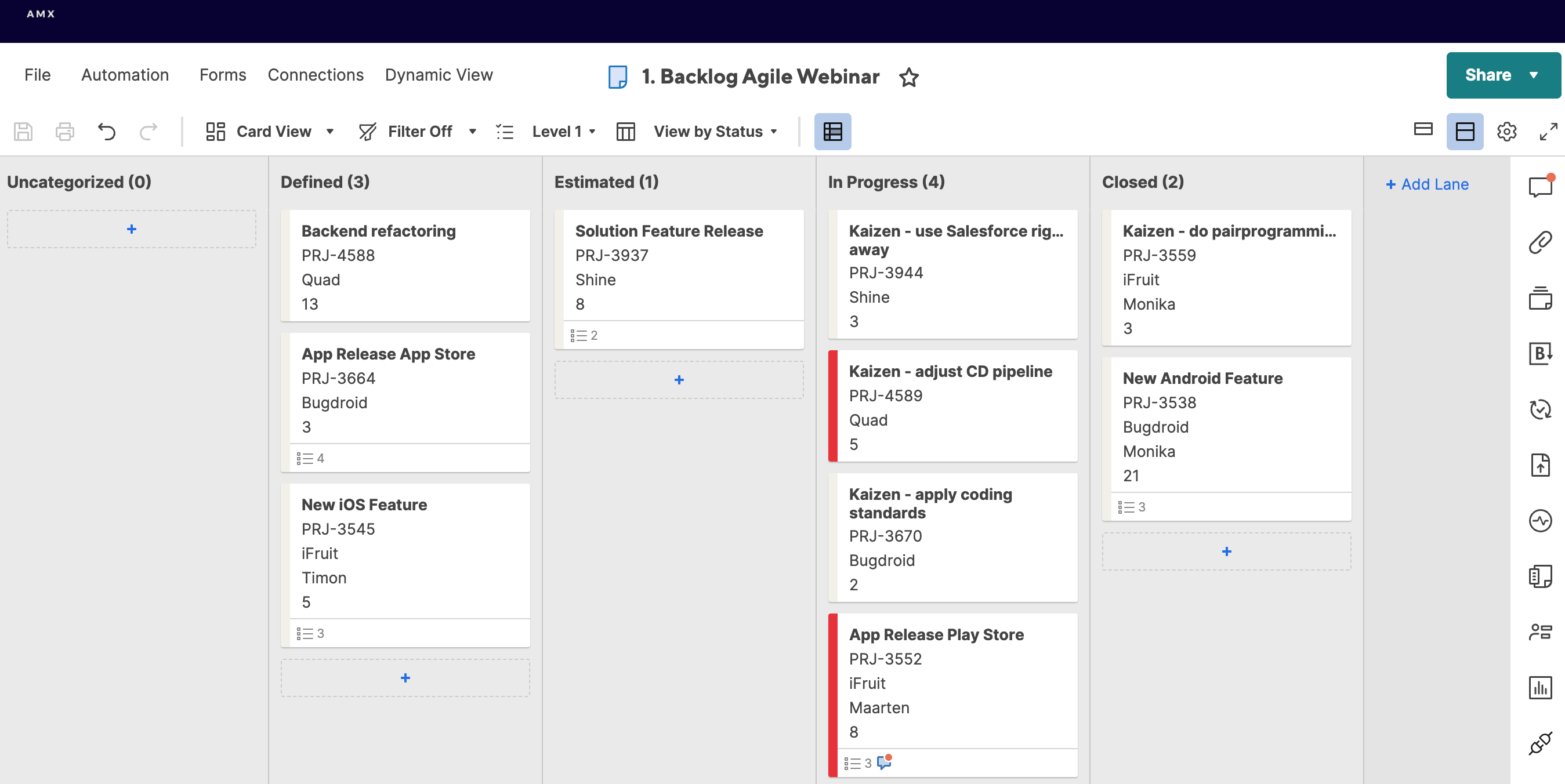Star the sheet as favorite

pos(909,77)
